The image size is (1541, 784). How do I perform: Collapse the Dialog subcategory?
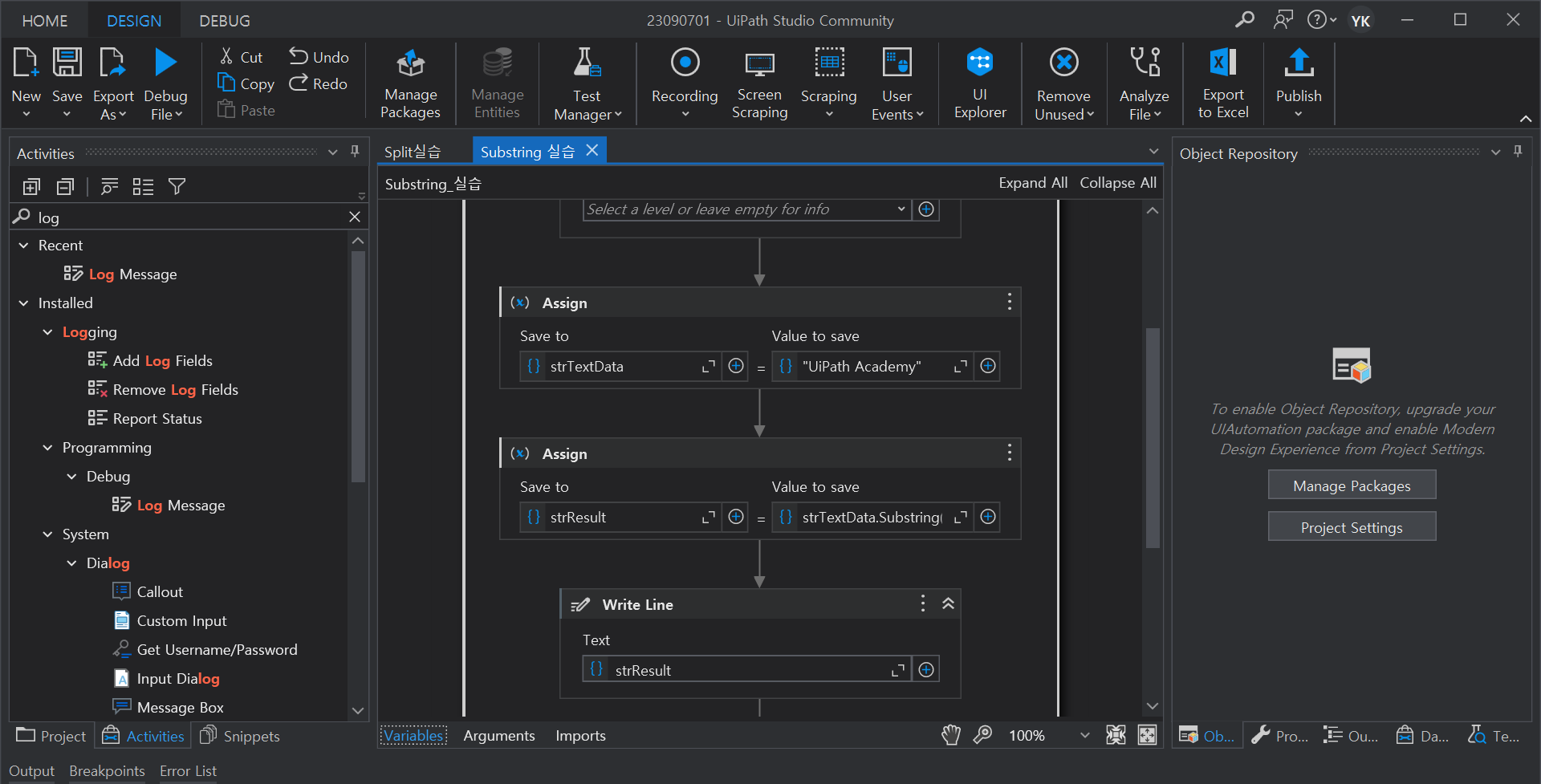point(71,563)
